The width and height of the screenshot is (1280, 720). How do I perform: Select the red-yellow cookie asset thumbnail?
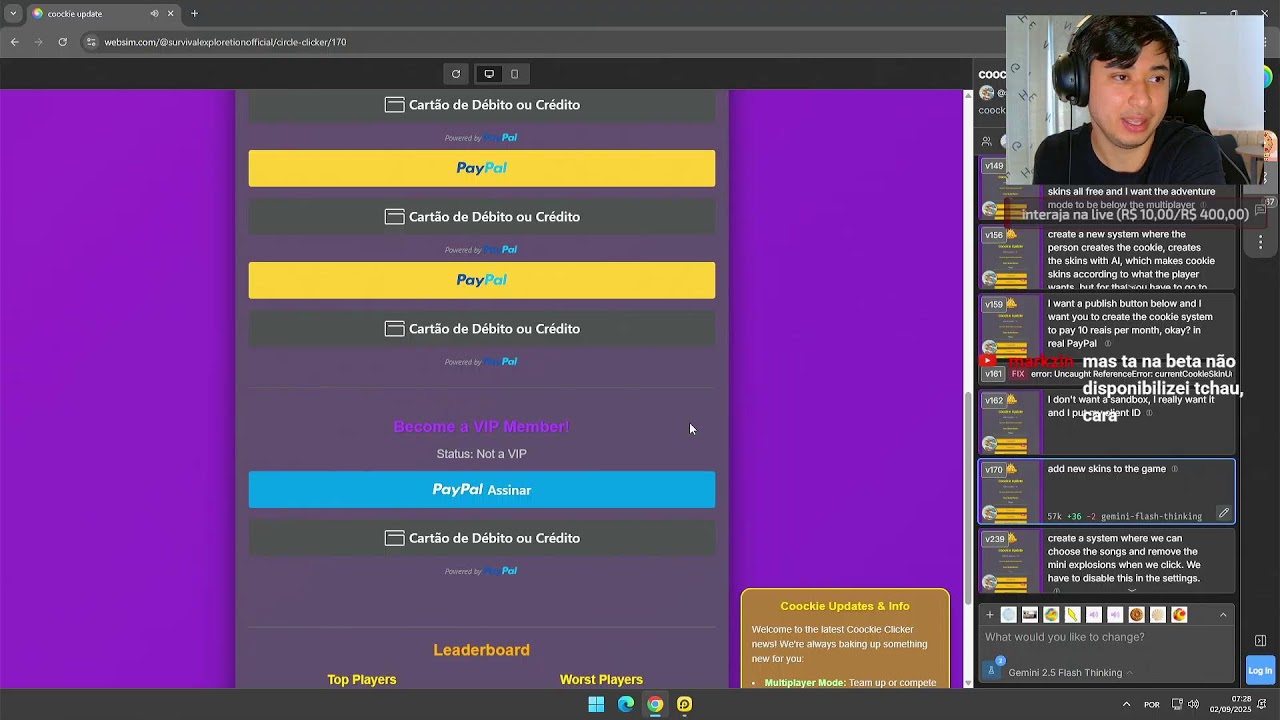[1179, 615]
